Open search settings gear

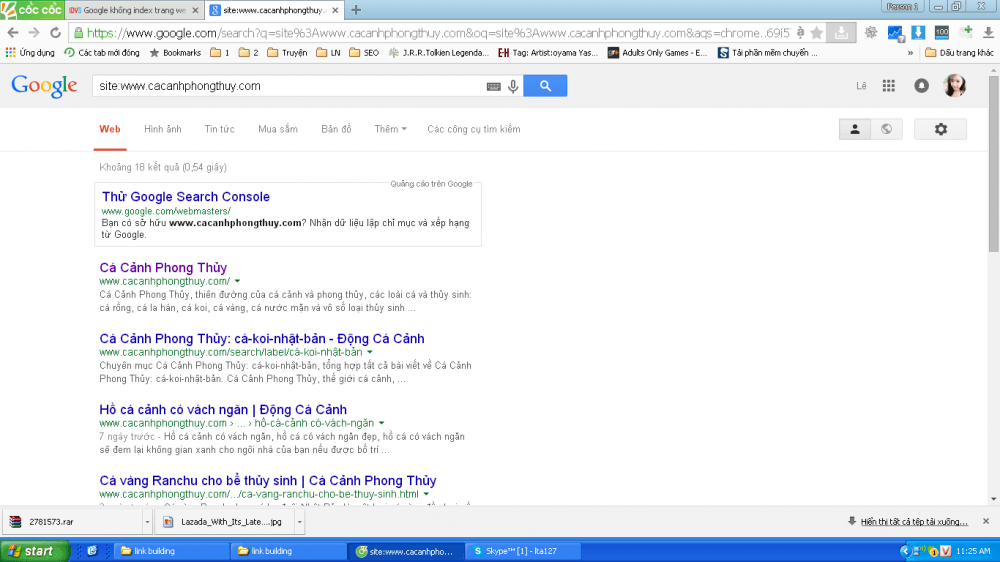pyautogui.click(x=941, y=129)
